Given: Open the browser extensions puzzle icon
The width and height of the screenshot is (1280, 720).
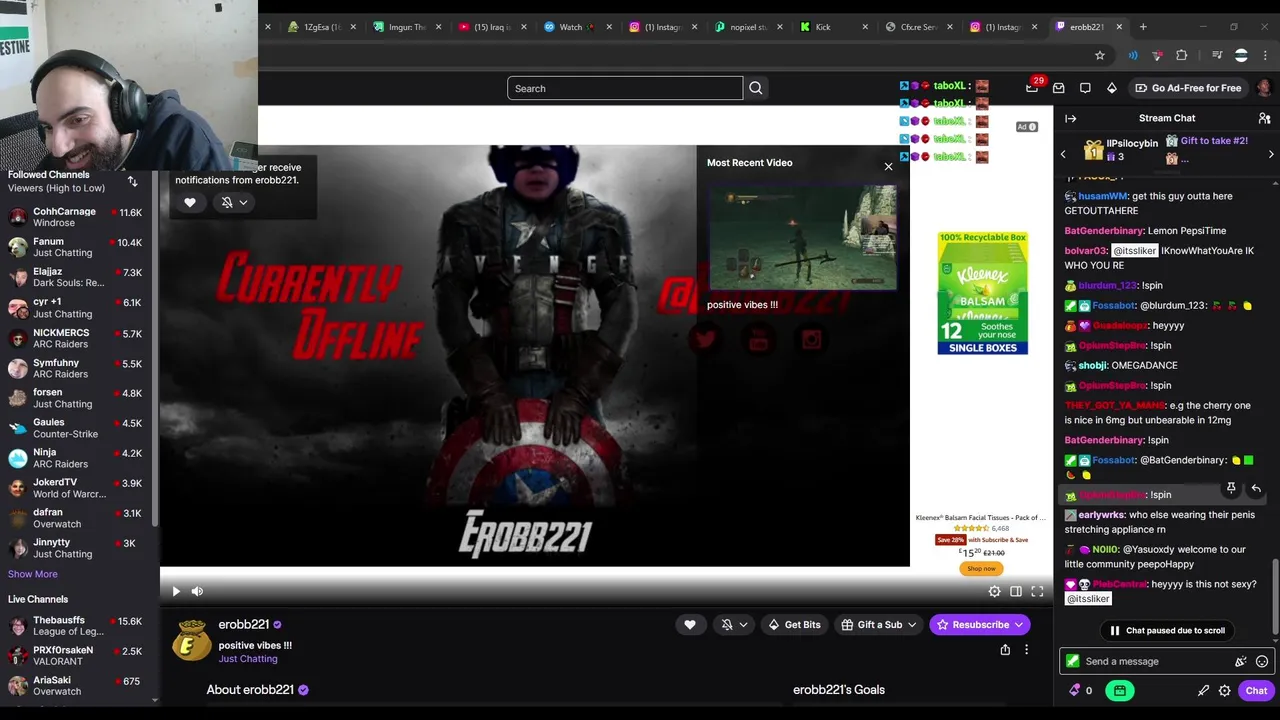Looking at the screenshot, I should click(x=1182, y=55).
